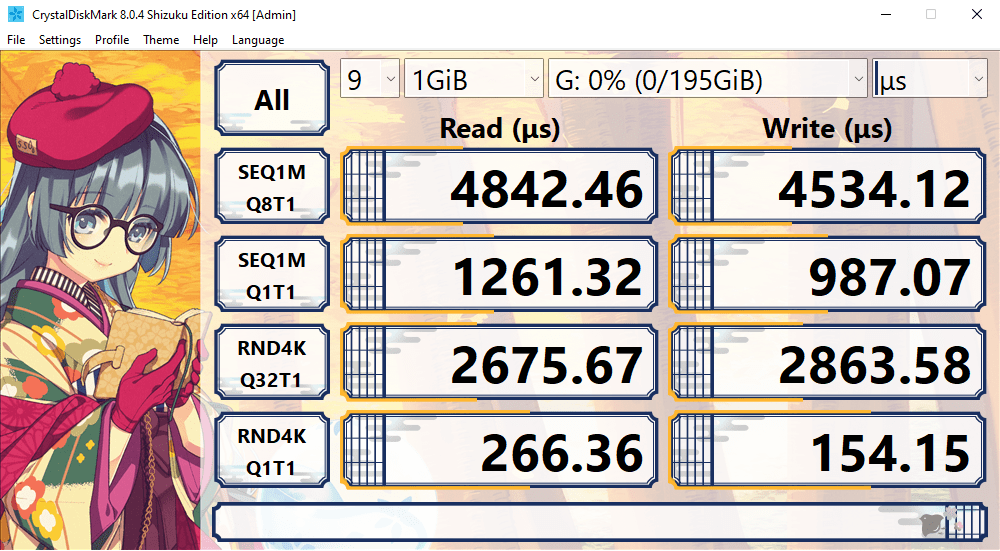Expand the μs unit dropdown
Screen dimensions: 1000x551
coord(930,78)
